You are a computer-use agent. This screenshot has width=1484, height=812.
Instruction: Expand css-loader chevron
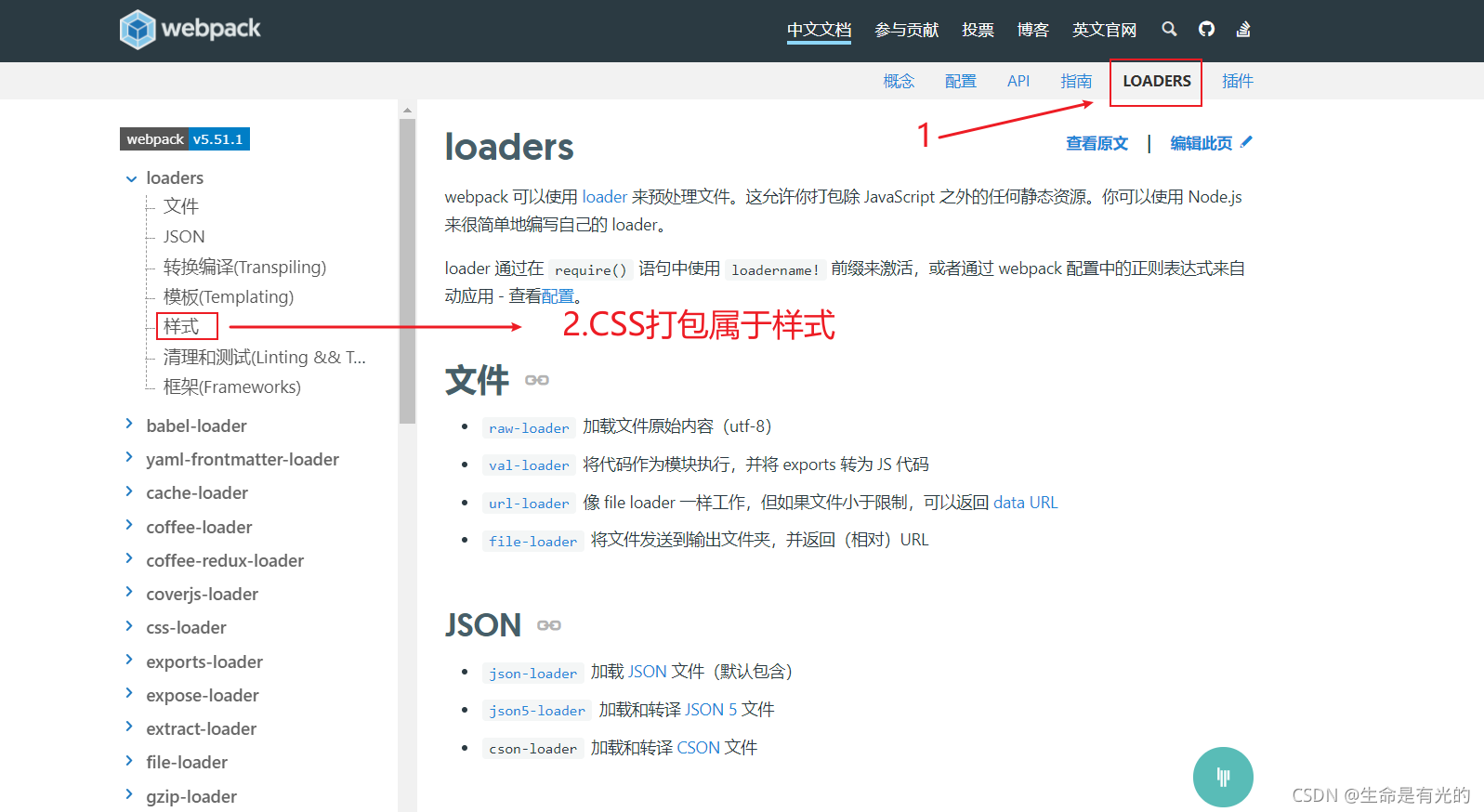(129, 626)
